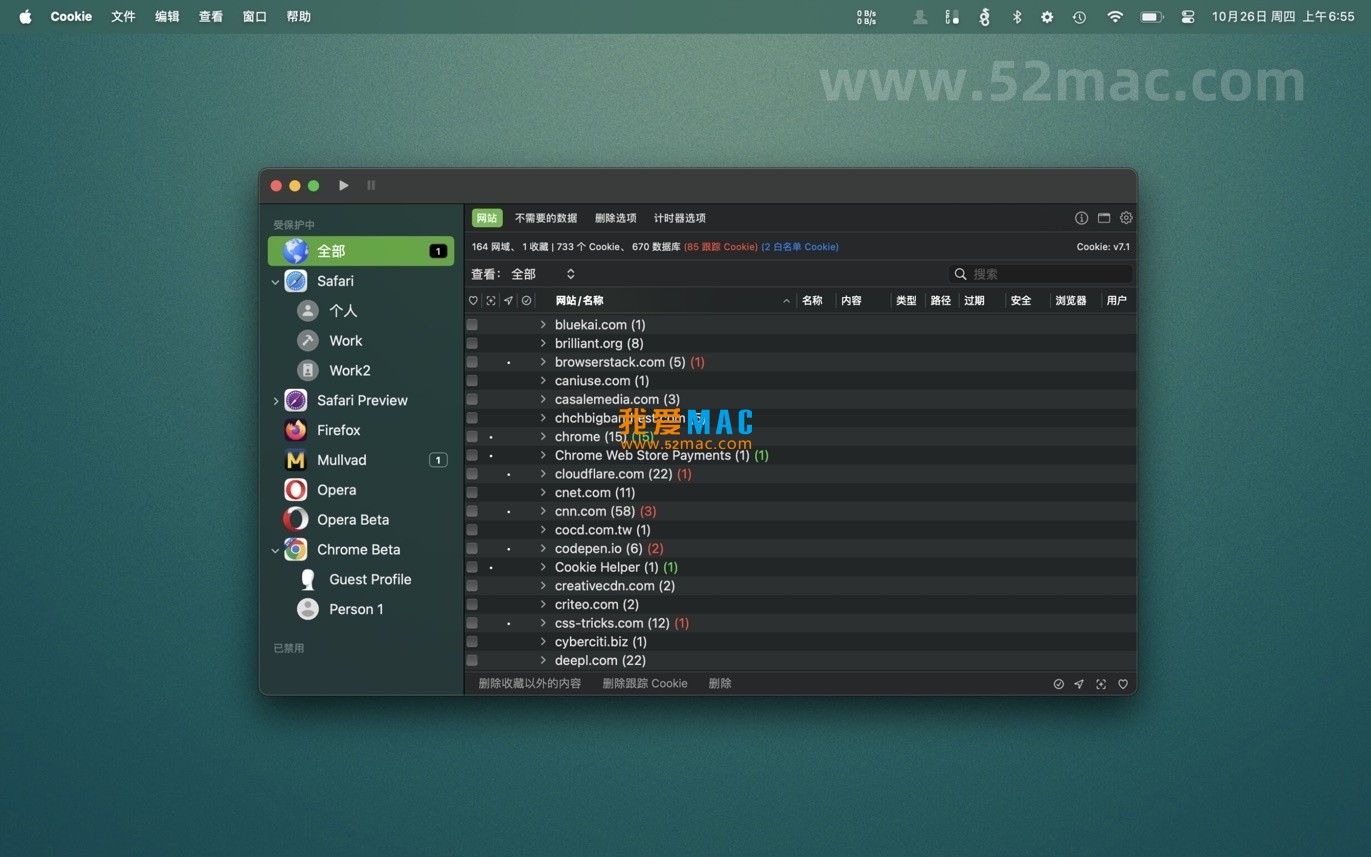This screenshot has height=857, width=1371.
Task: Click the window layout icon beside the gear
Action: pos(1104,218)
